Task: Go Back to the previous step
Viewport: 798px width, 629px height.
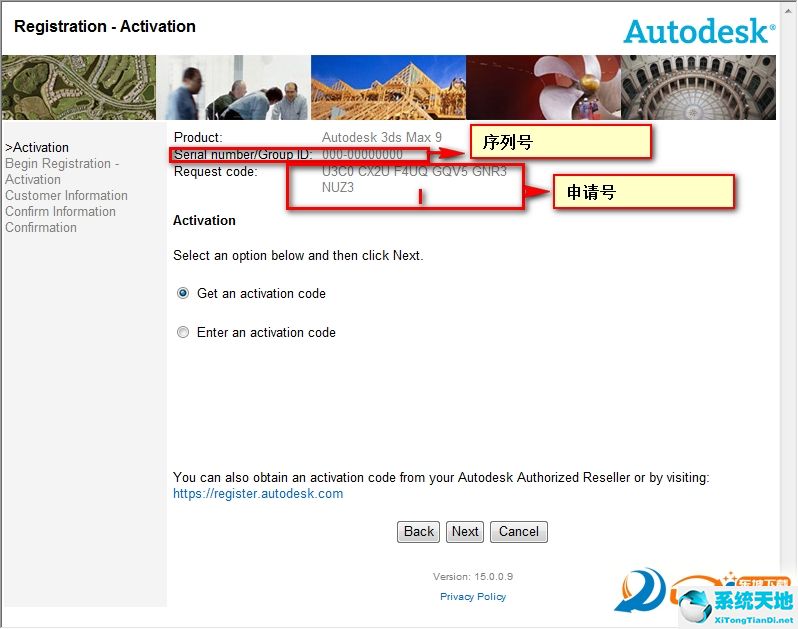Action: [418, 532]
